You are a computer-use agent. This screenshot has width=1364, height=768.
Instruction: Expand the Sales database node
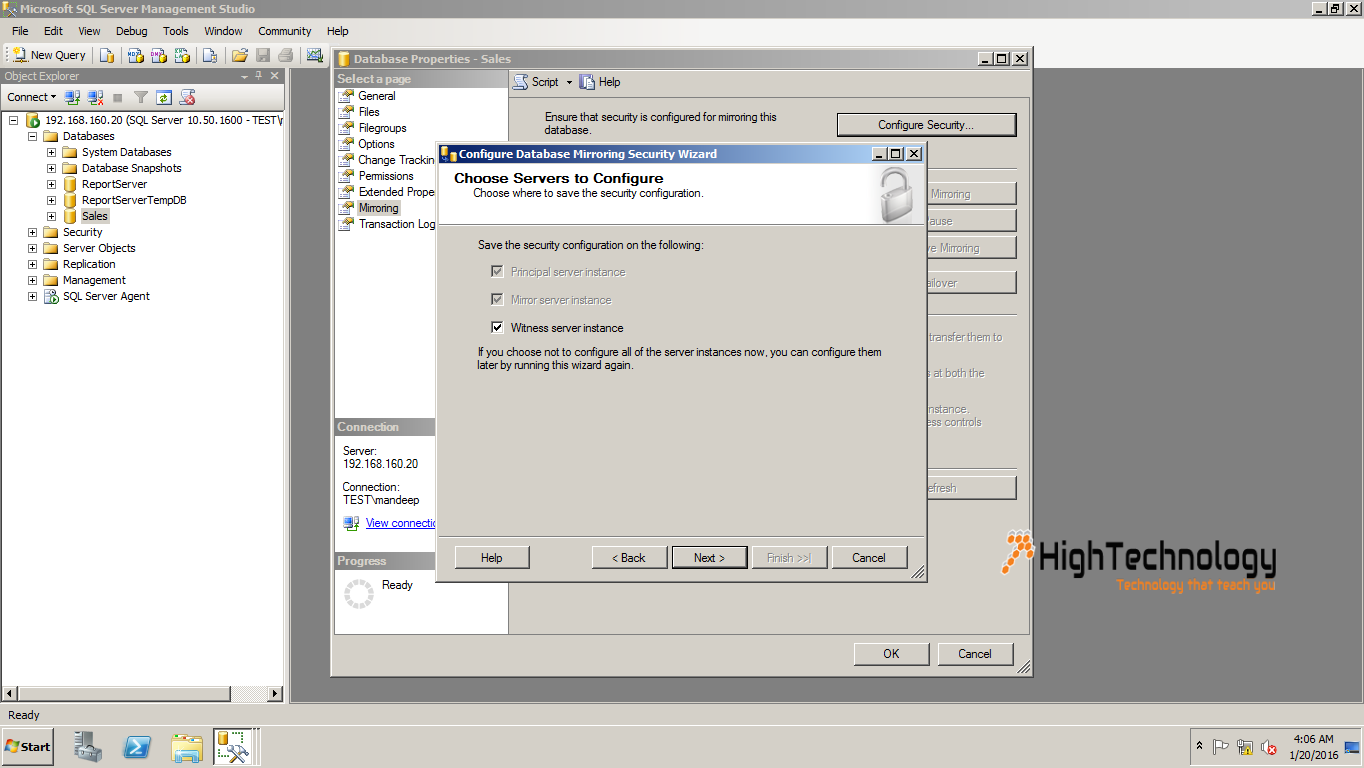click(52, 216)
